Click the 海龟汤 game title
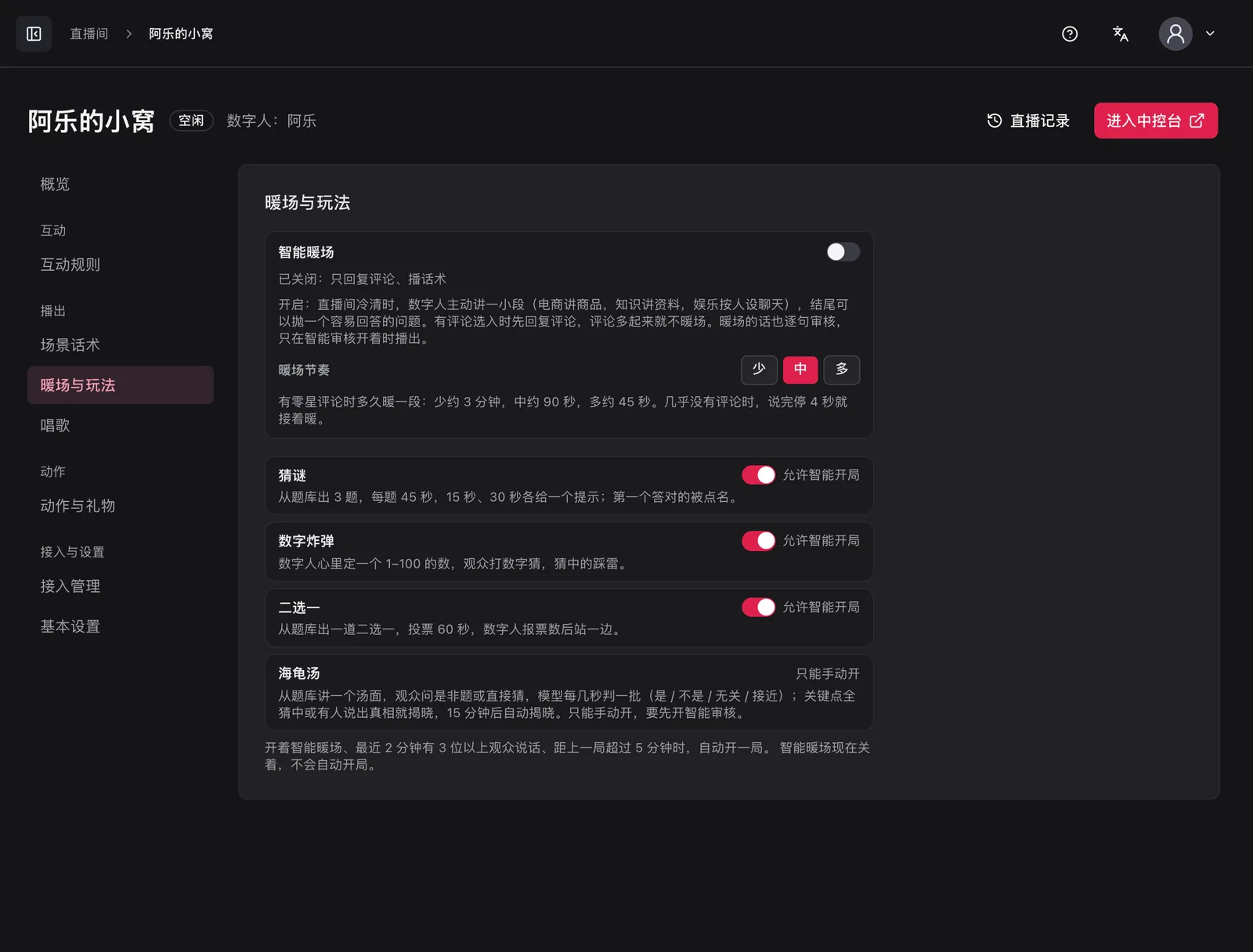This screenshot has width=1253, height=952. click(x=299, y=673)
